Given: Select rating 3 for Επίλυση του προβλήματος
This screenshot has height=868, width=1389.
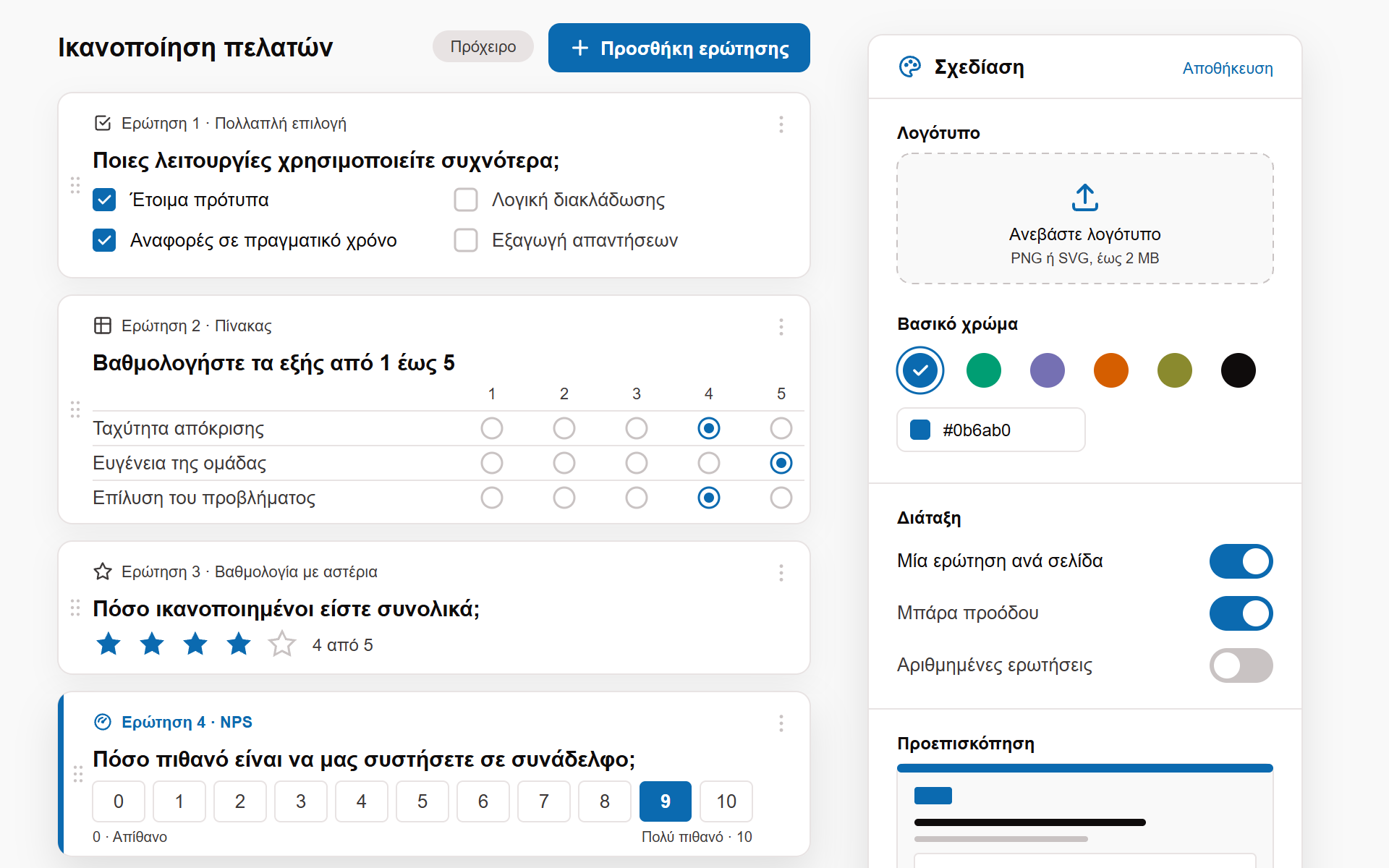Looking at the screenshot, I should pyautogui.click(x=637, y=498).
